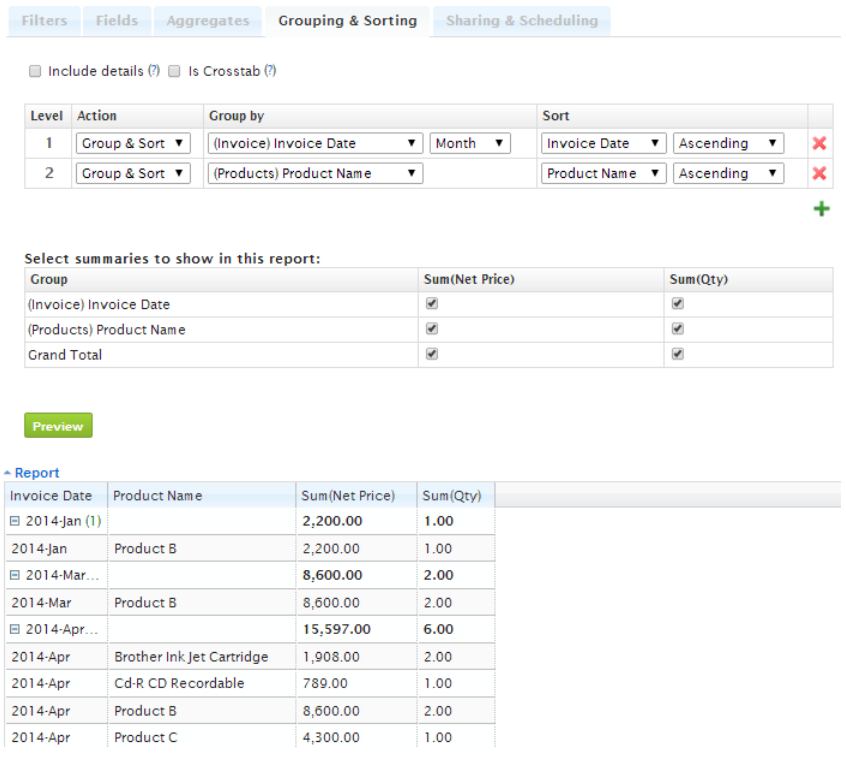Uncheck Sum(Qty) for Invoice Date group
This screenshot has width=846, height=762.
tap(678, 304)
